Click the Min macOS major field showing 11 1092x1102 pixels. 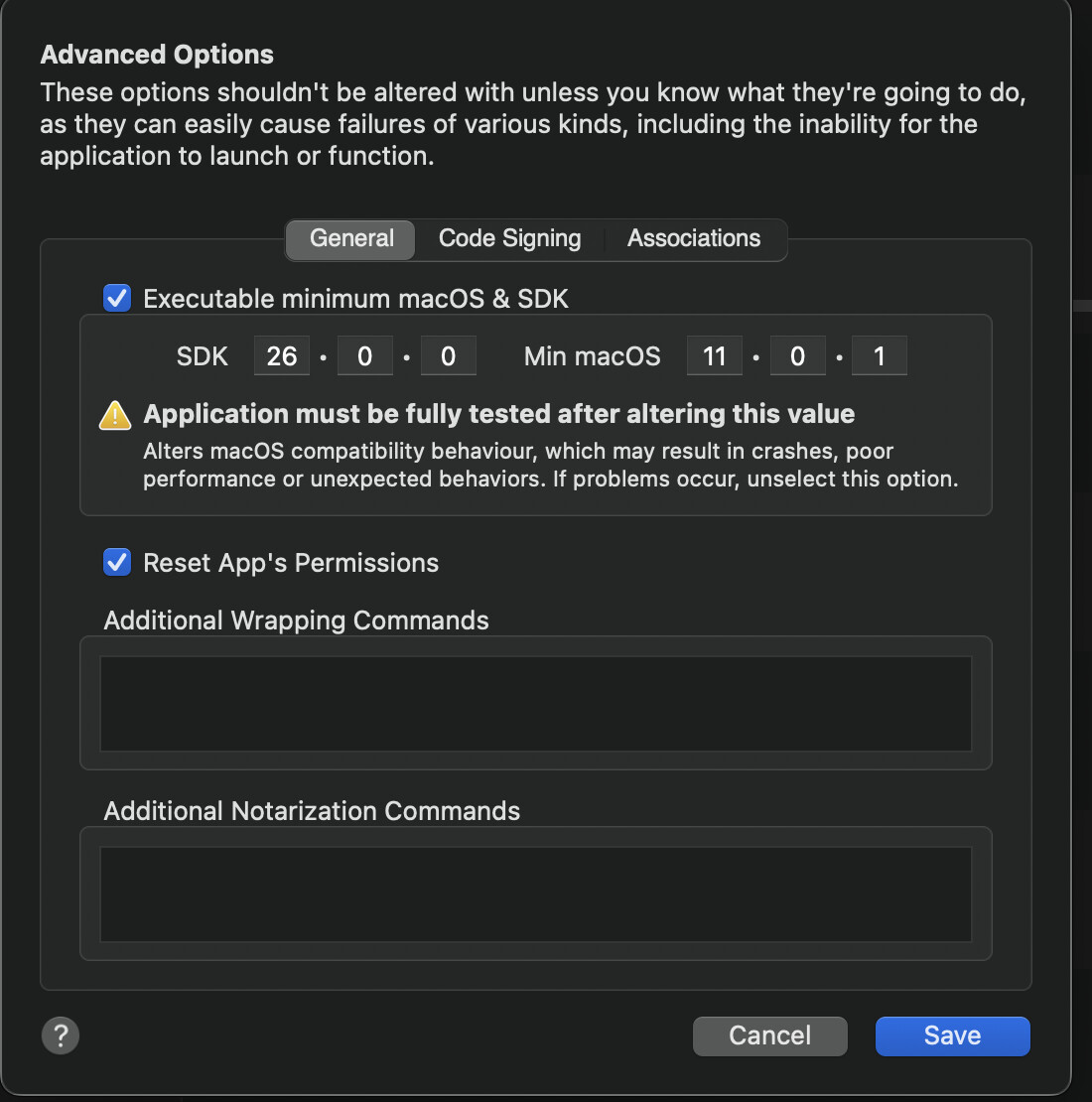click(x=715, y=356)
